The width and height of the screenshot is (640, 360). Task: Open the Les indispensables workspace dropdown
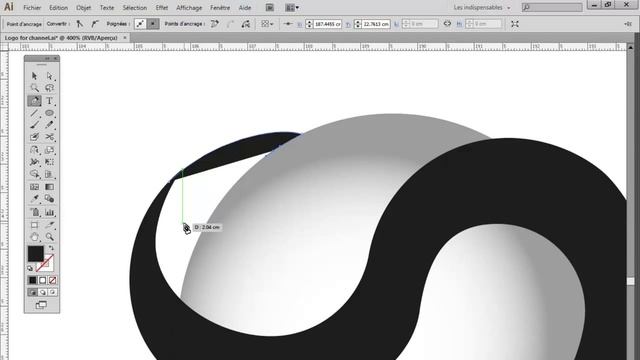click(x=482, y=7)
